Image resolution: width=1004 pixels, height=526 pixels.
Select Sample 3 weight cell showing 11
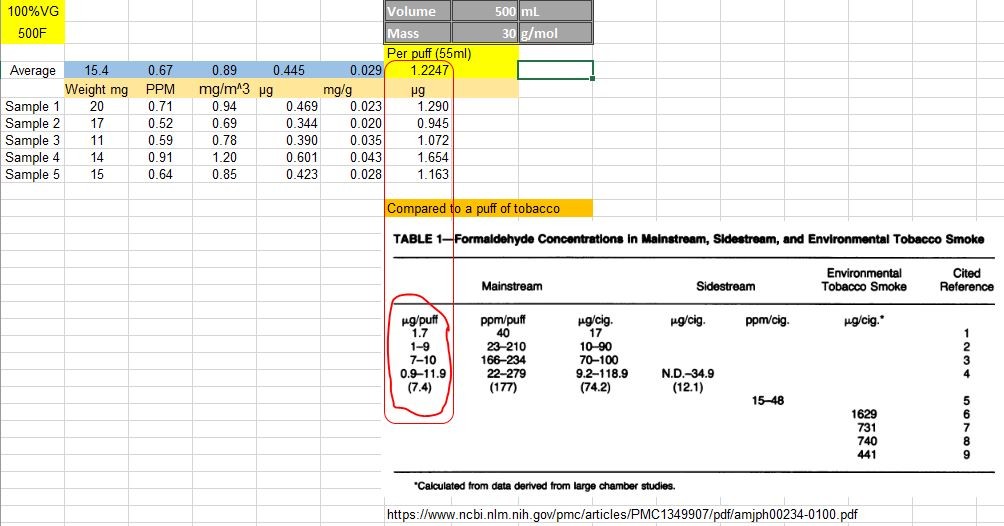tap(97, 140)
